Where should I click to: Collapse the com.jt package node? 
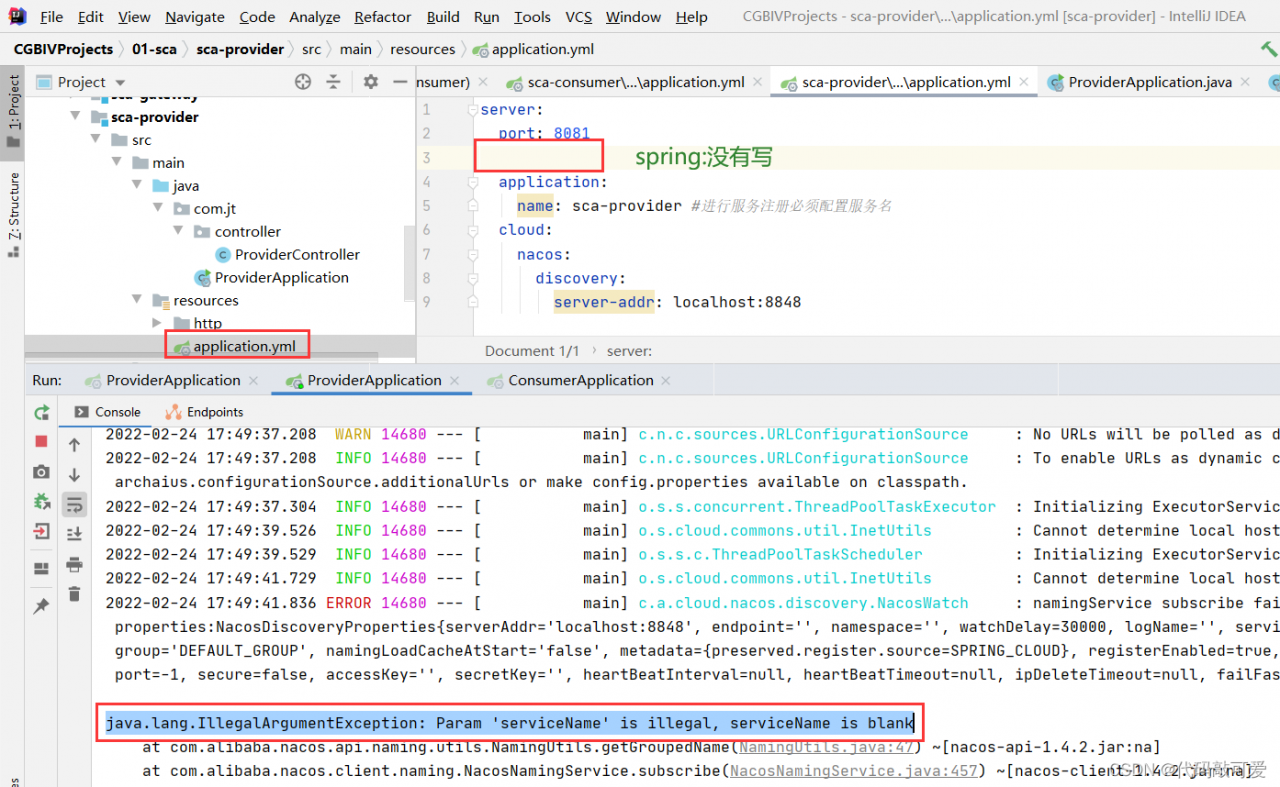point(158,209)
